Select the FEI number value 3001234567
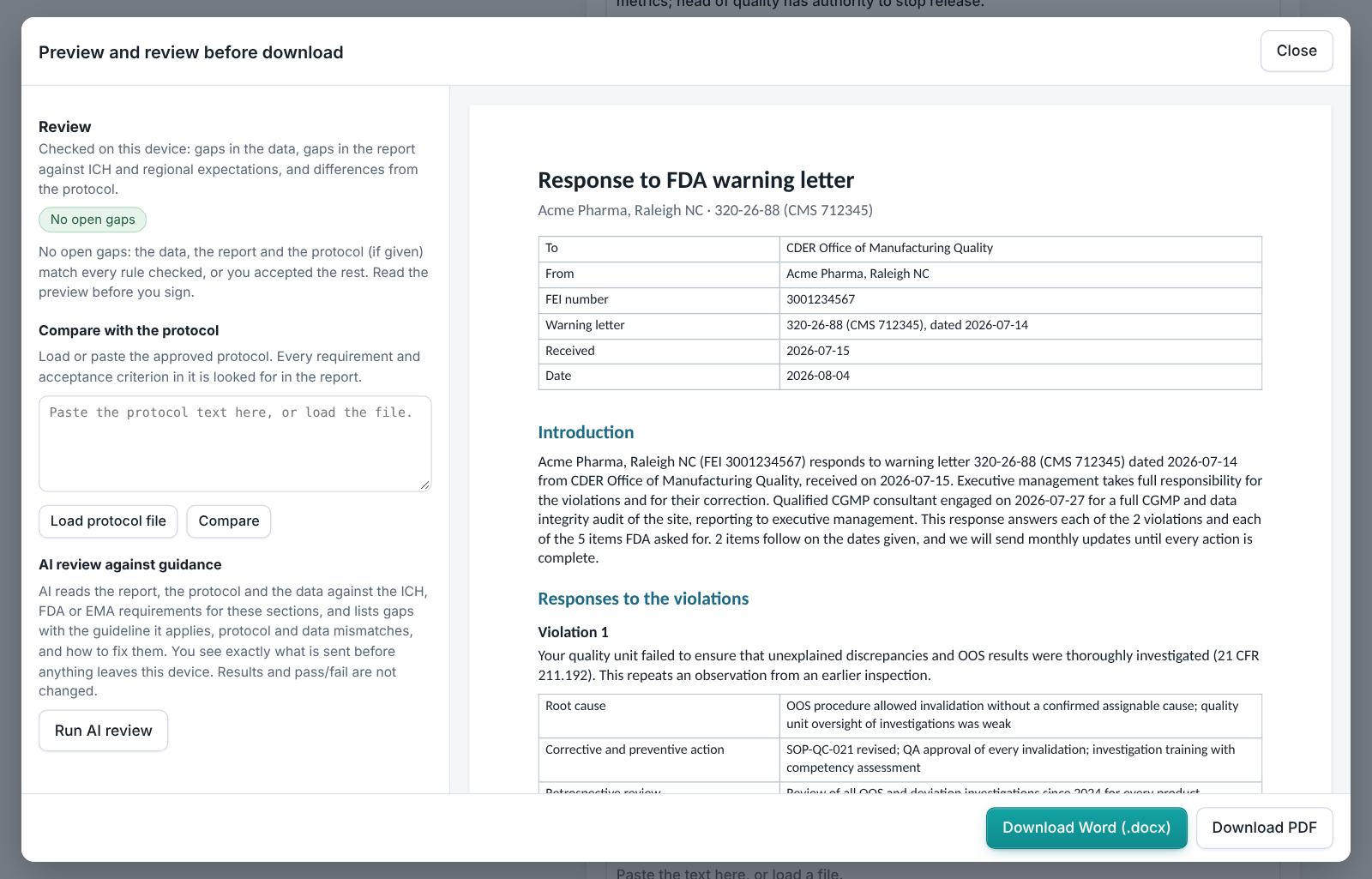 pos(821,299)
